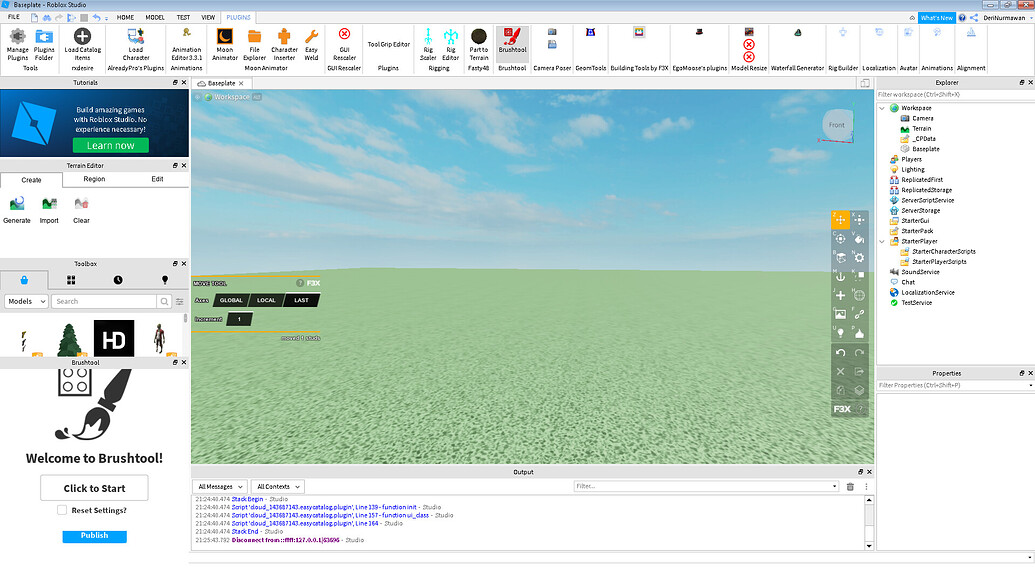Image resolution: width=1035 pixels, height=580 pixels.
Task: Select the F3X Anchor tool
Action: coord(840,277)
